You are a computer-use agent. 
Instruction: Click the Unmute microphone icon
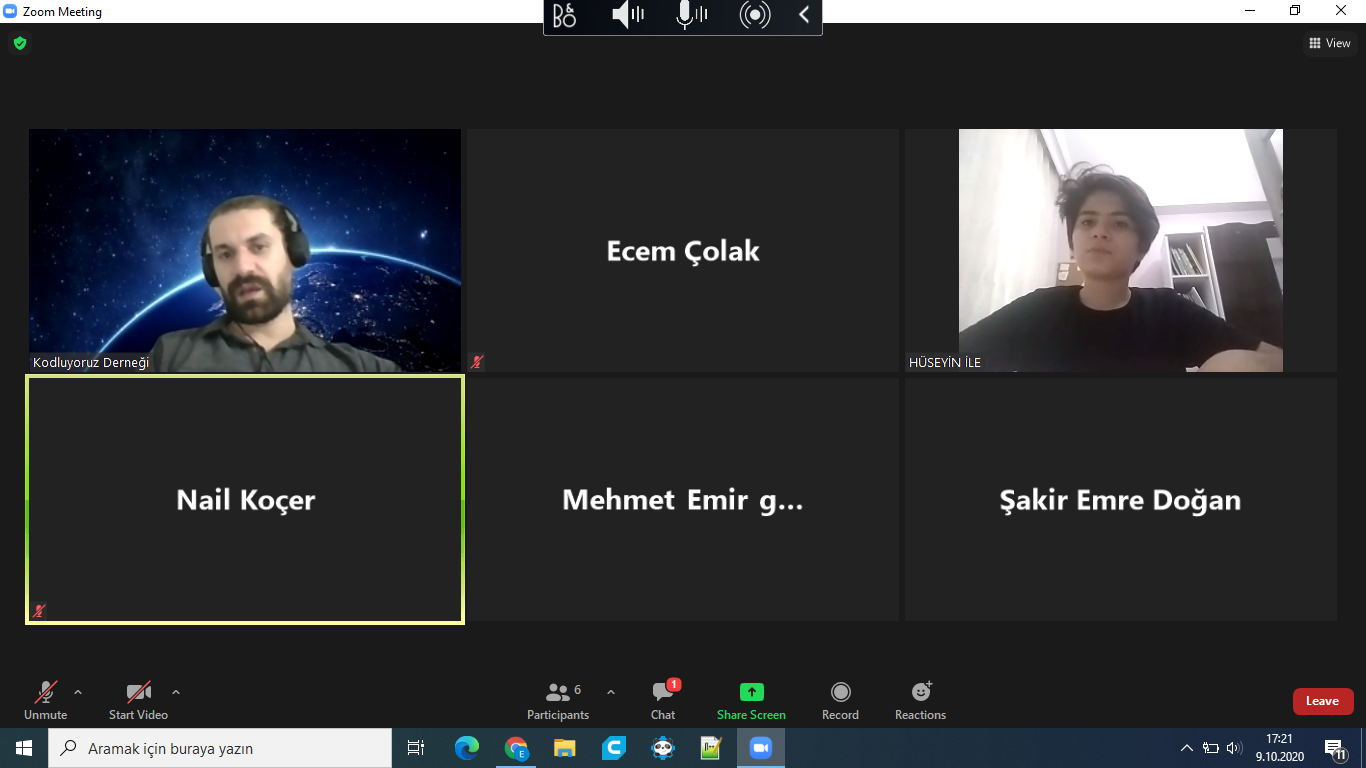click(x=46, y=692)
